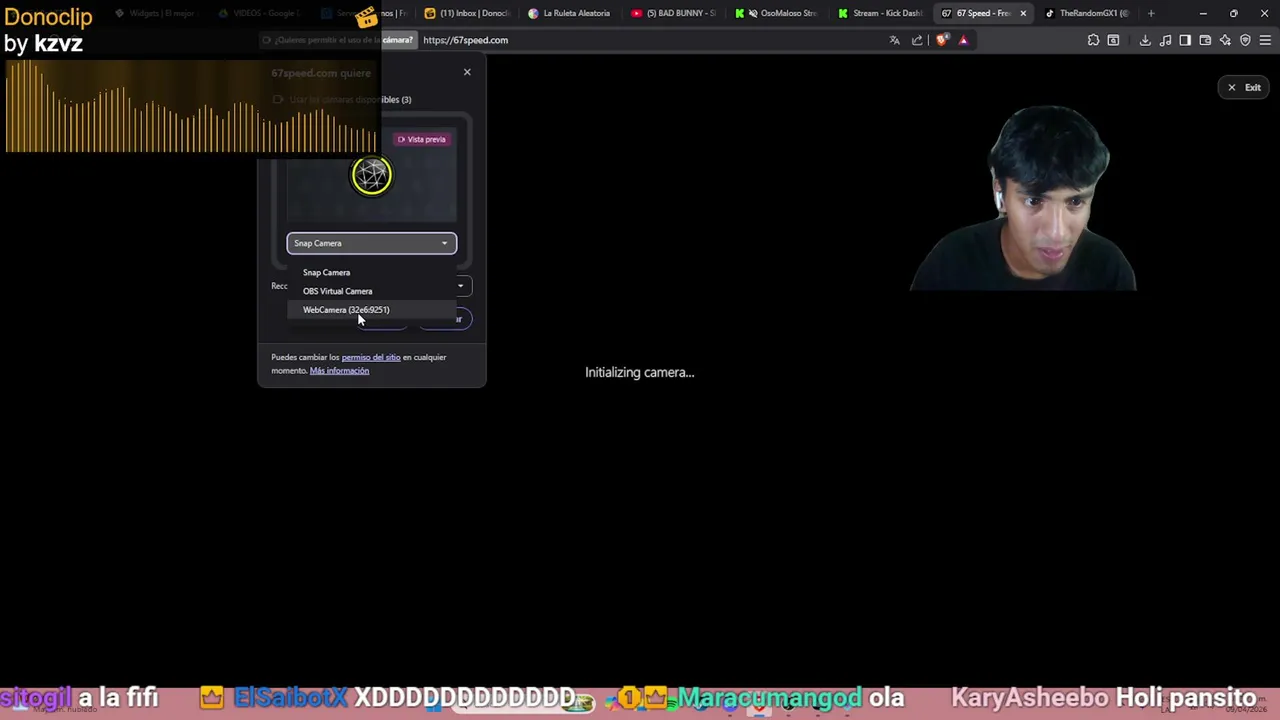1280x720 pixels.
Task: Open the browser hamburger menu
Action: pos(1265,40)
